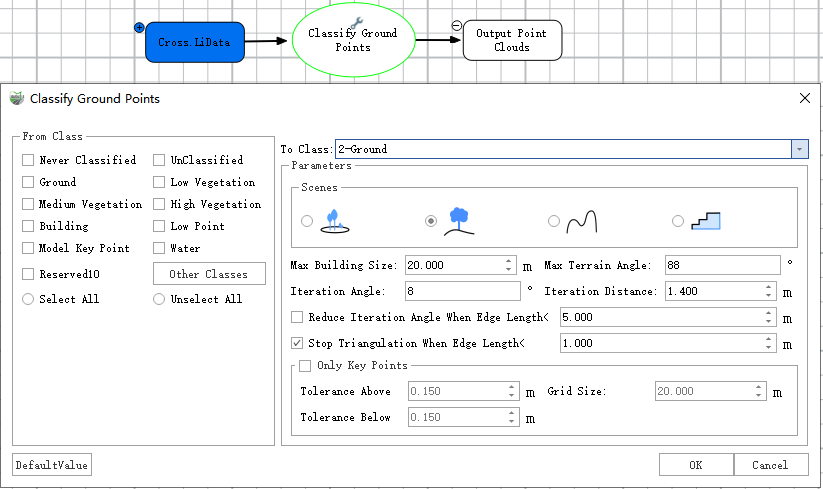The height and width of the screenshot is (489, 823).
Task: Decrease the Iteration Distance spinner value
Action: click(x=768, y=296)
